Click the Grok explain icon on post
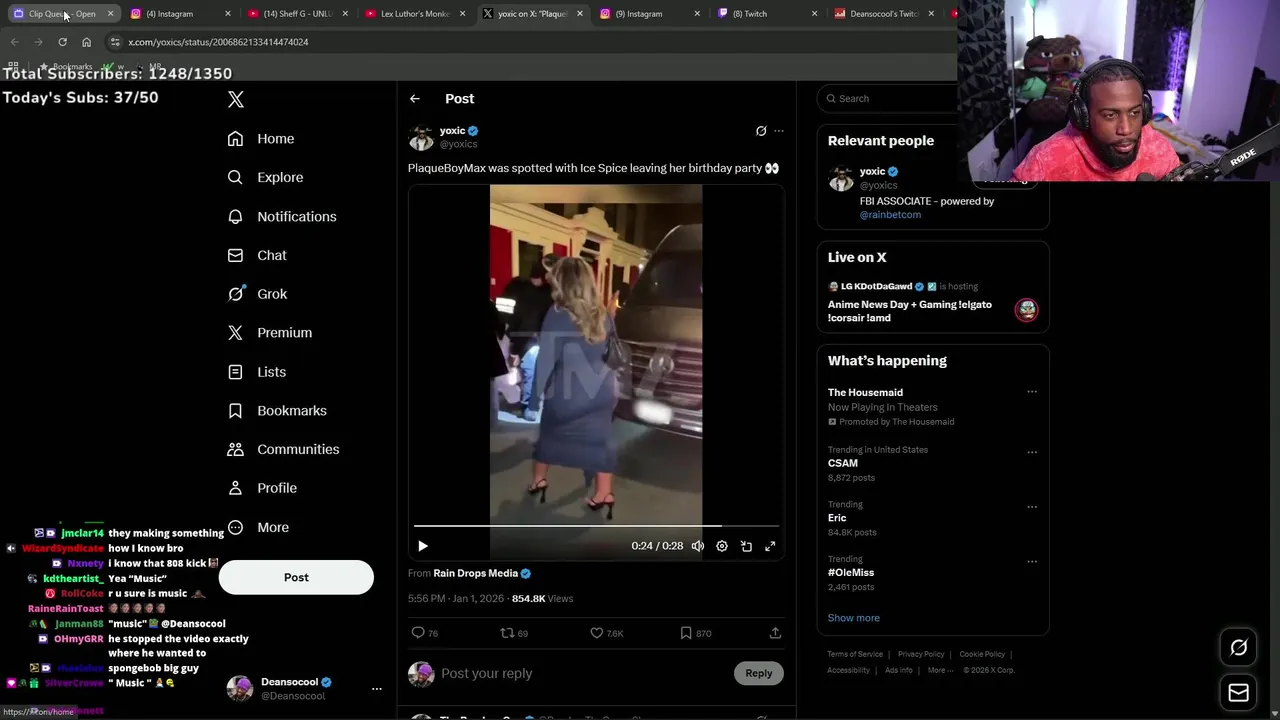The width and height of the screenshot is (1280, 720). pos(761,131)
